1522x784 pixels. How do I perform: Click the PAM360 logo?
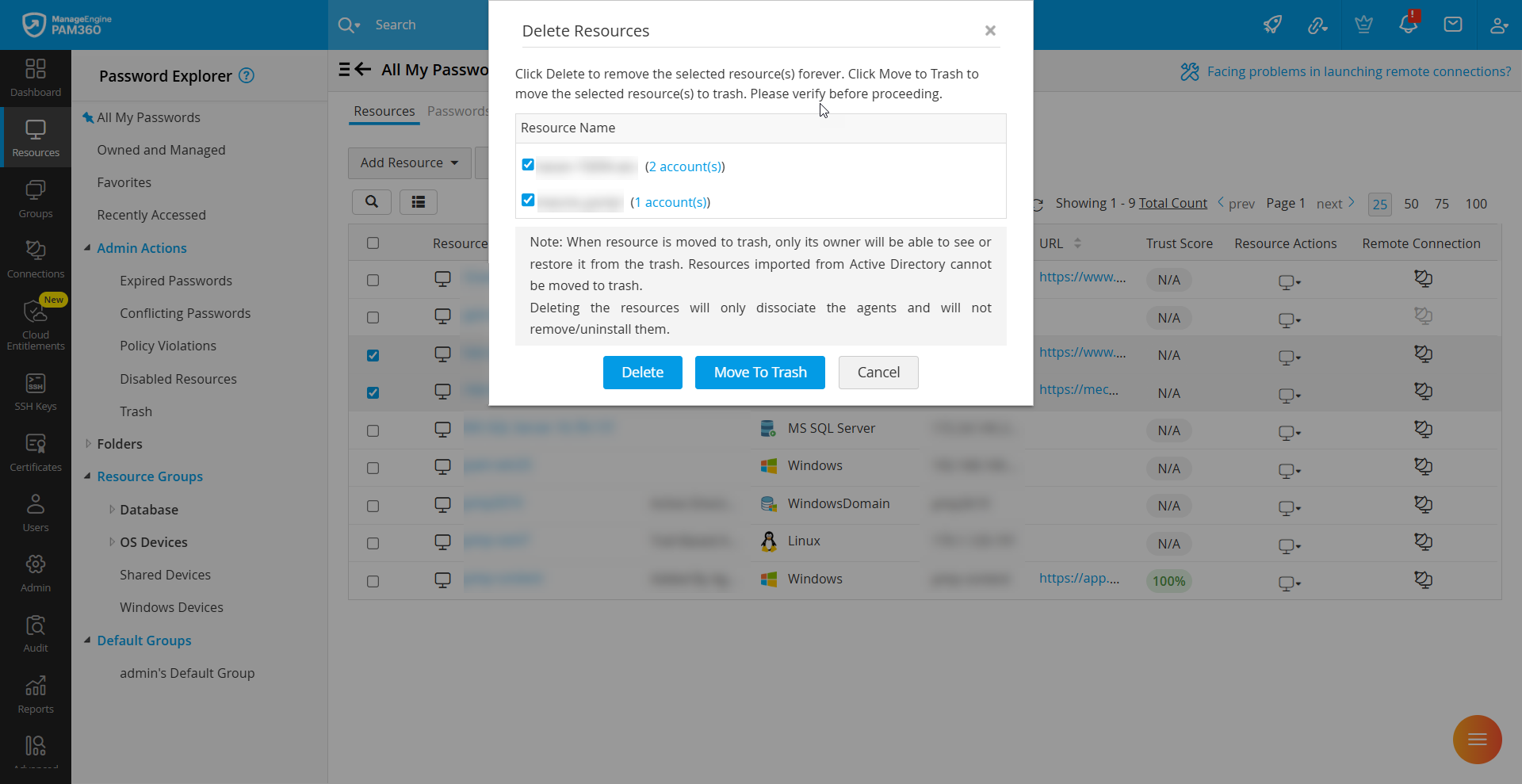click(x=67, y=25)
